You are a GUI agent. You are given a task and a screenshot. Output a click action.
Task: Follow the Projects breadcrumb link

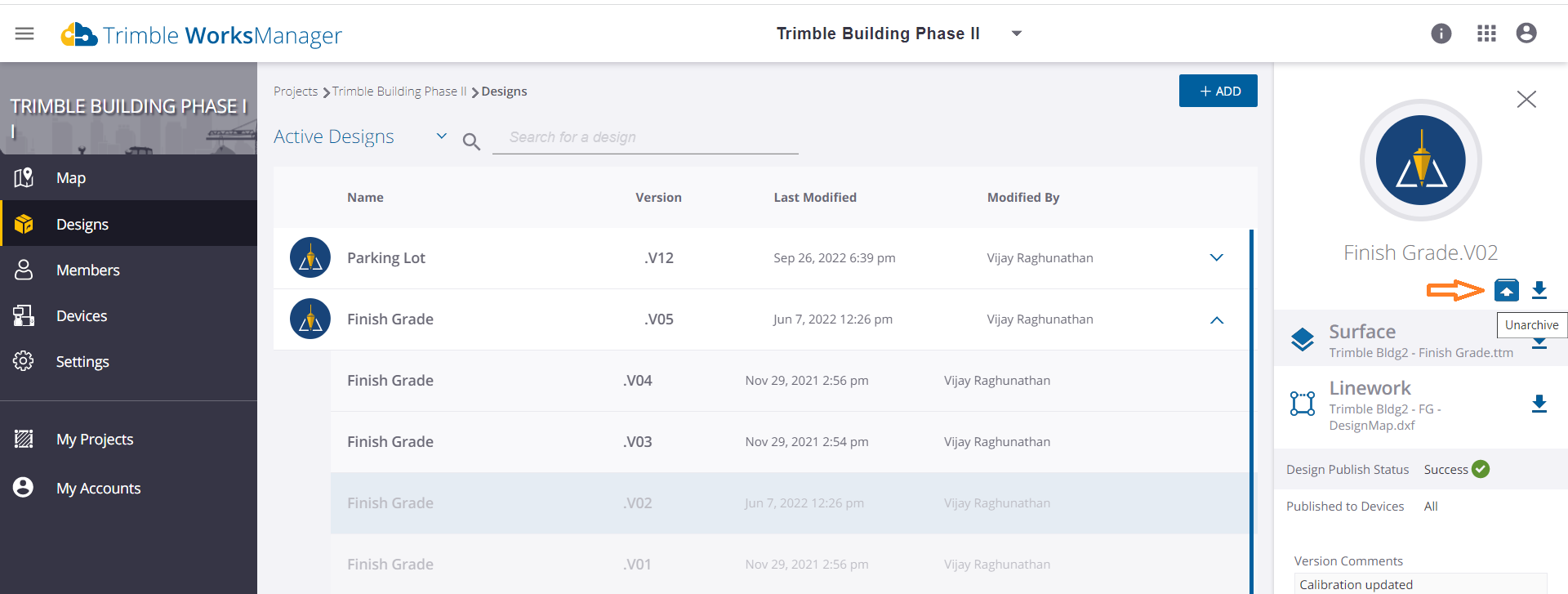pos(296,92)
